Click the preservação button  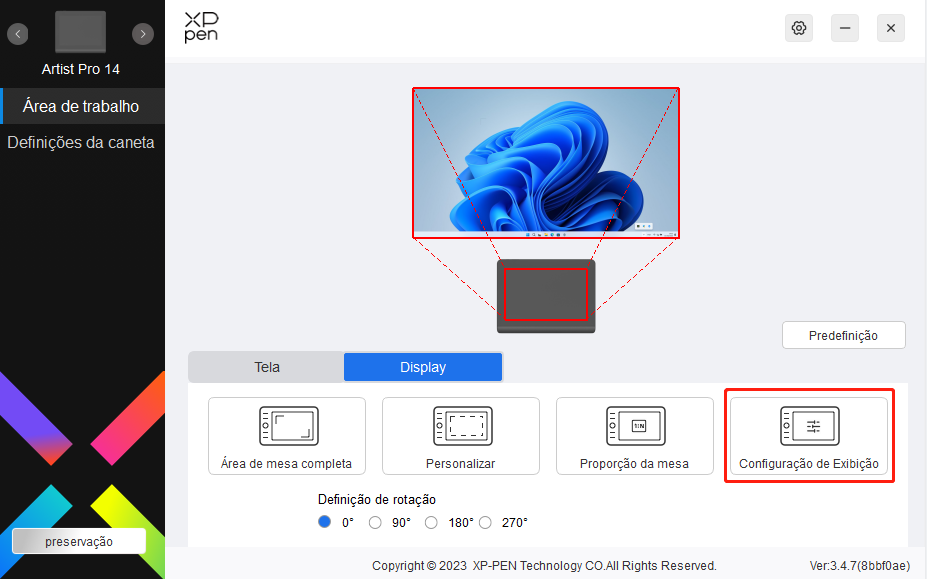click(79, 541)
